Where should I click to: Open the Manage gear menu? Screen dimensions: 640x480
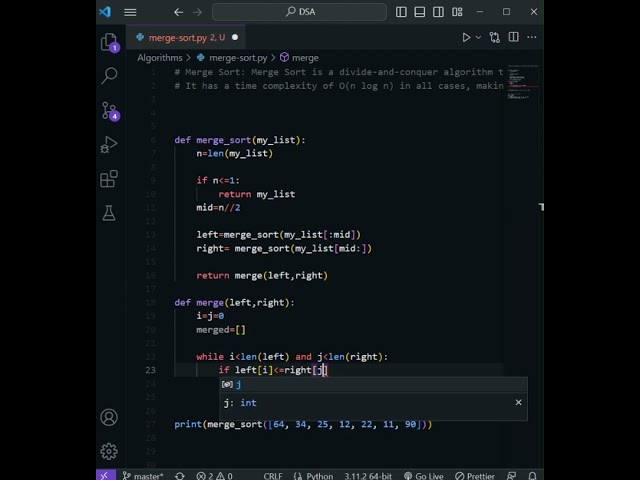[109, 451]
